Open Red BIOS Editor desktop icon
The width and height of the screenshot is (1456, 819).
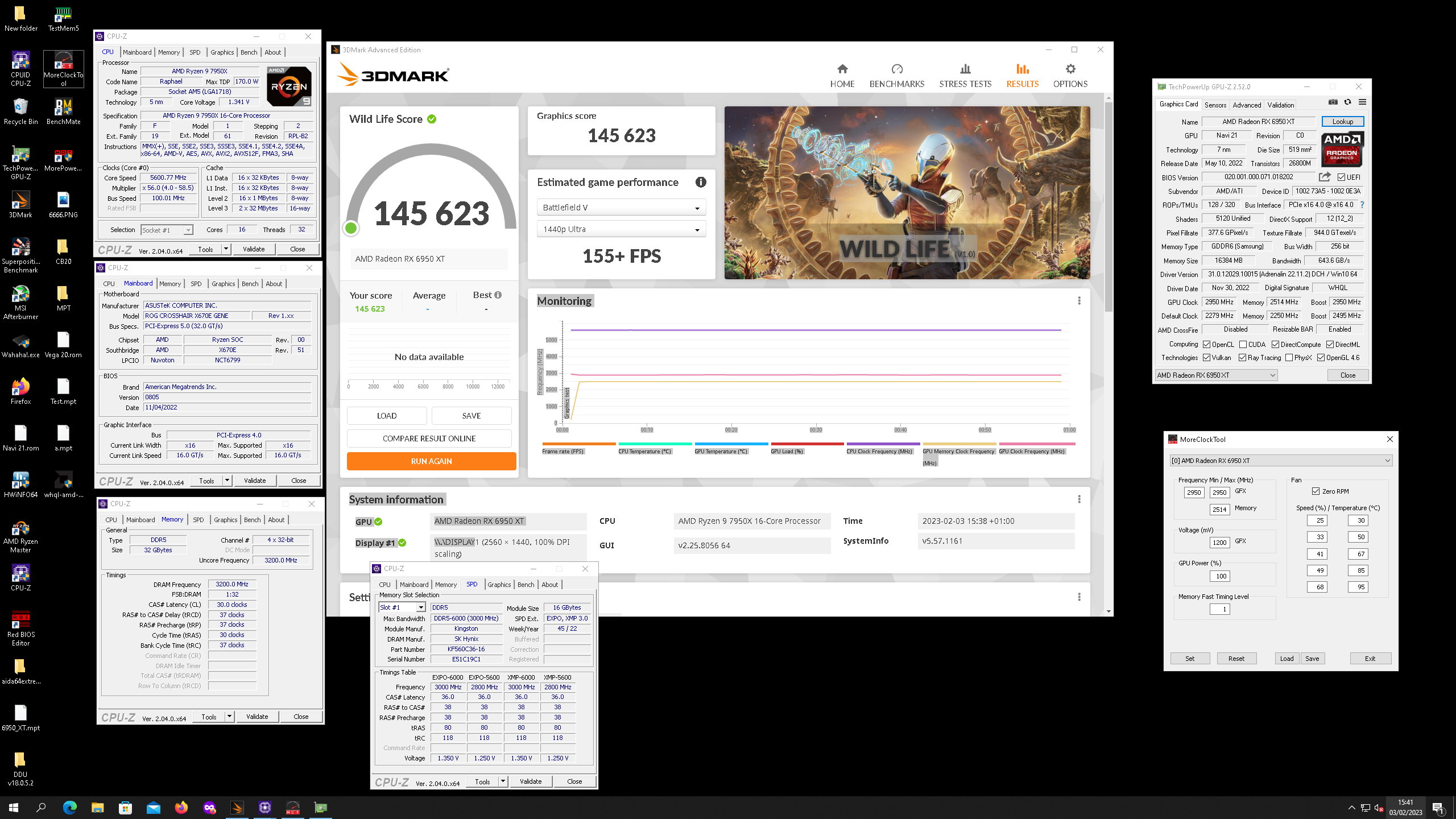coord(21,629)
